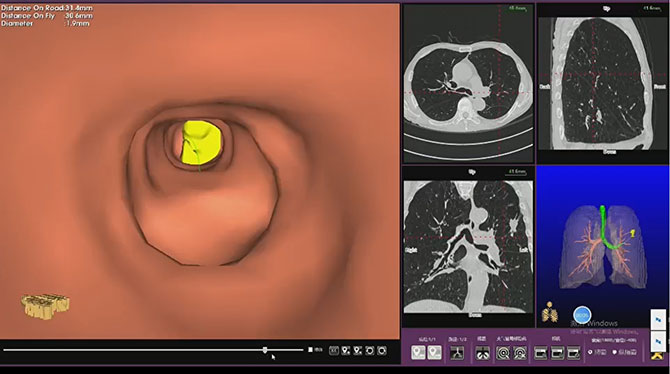Click the rectangular playback icon beside the slider checkbox

(334, 350)
